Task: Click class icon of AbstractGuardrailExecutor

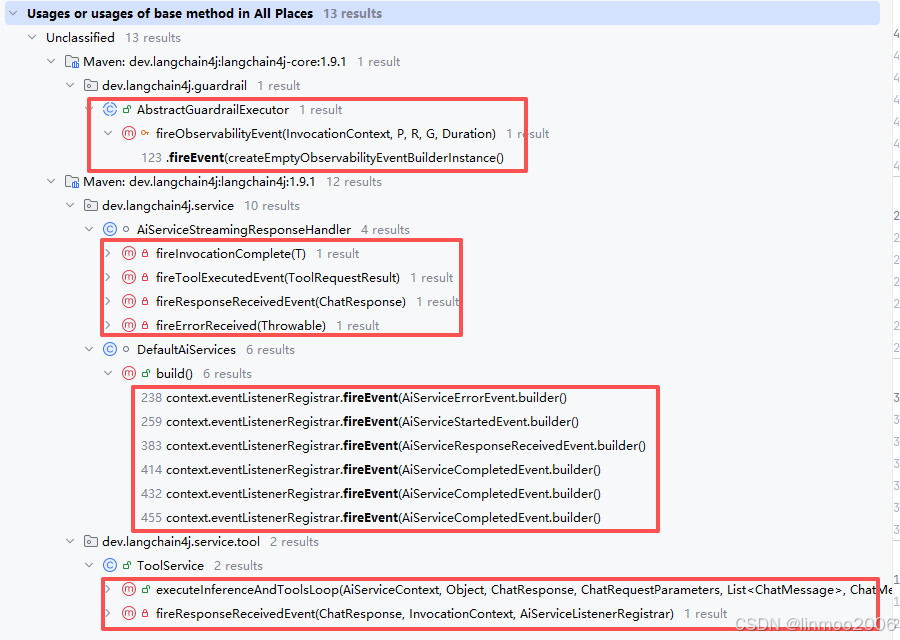Action: [110, 109]
